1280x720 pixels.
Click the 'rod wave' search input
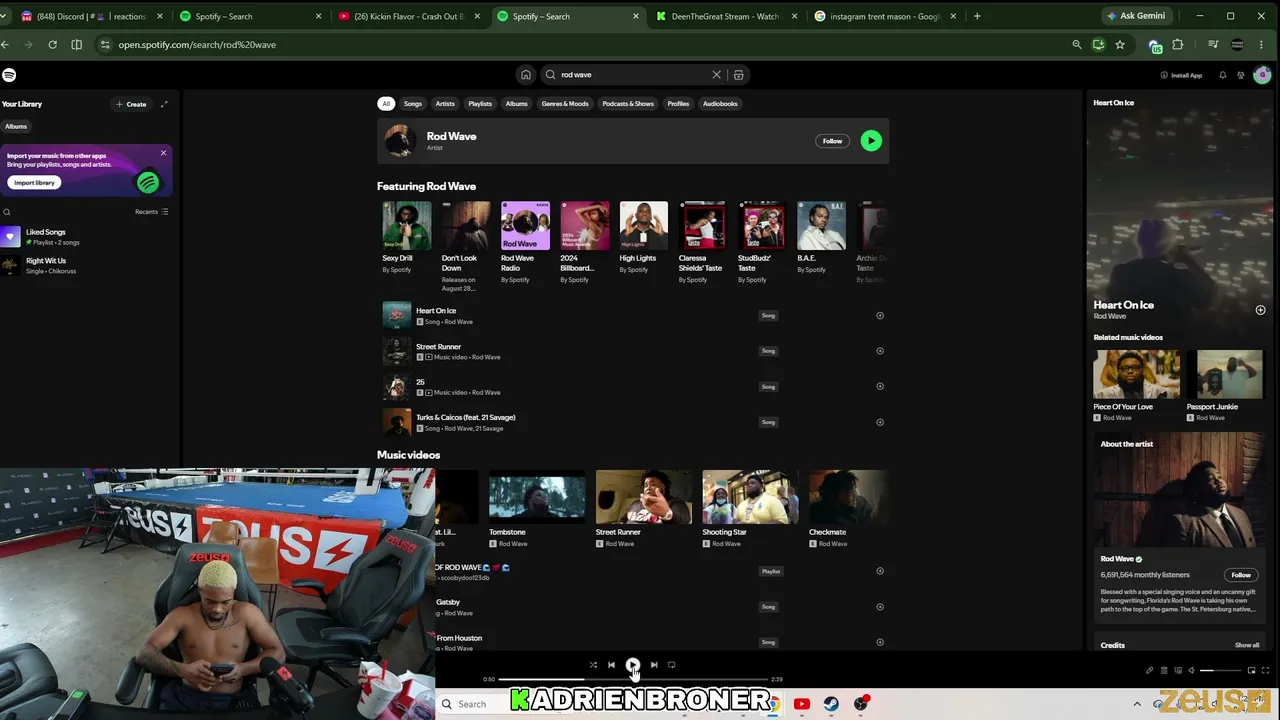point(635,75)
